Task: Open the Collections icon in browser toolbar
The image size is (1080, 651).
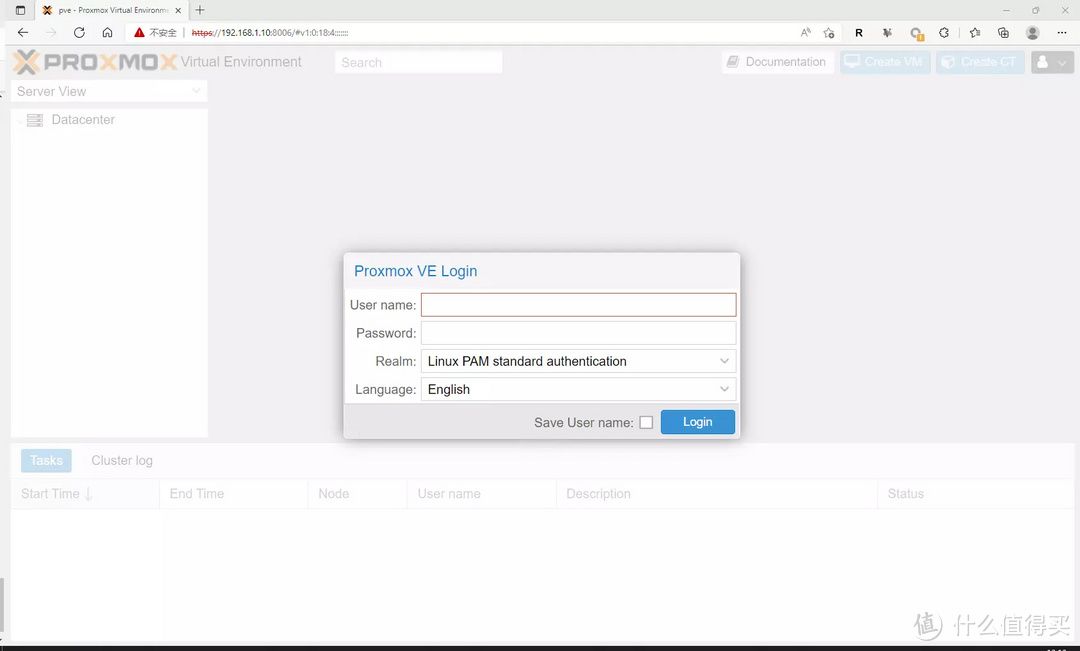Action: click(x=1003, y=33)
